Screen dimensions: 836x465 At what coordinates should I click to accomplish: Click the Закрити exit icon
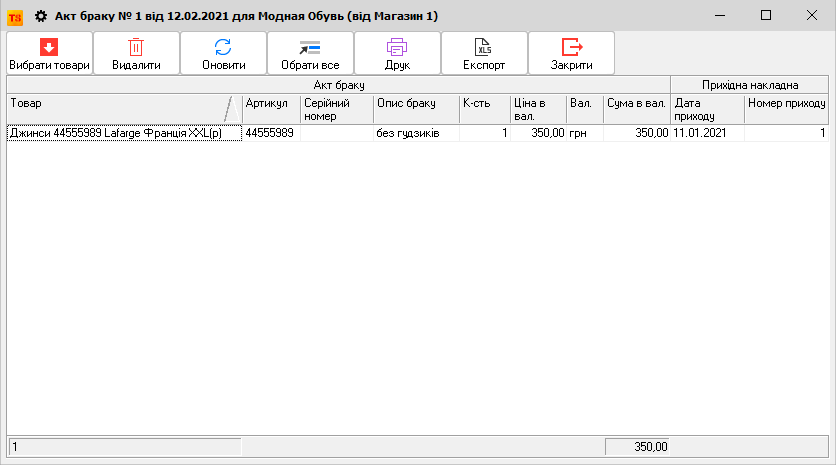pyautogui.click(x=571, y=46)
